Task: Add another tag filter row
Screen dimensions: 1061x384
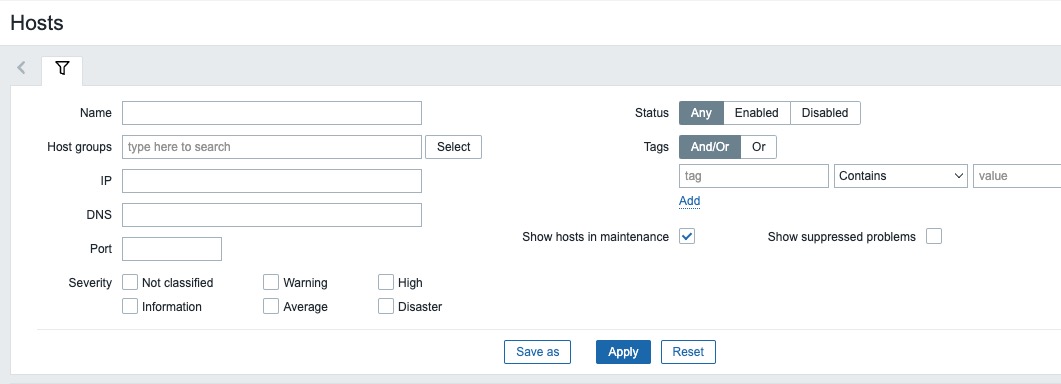Action: 690,200
